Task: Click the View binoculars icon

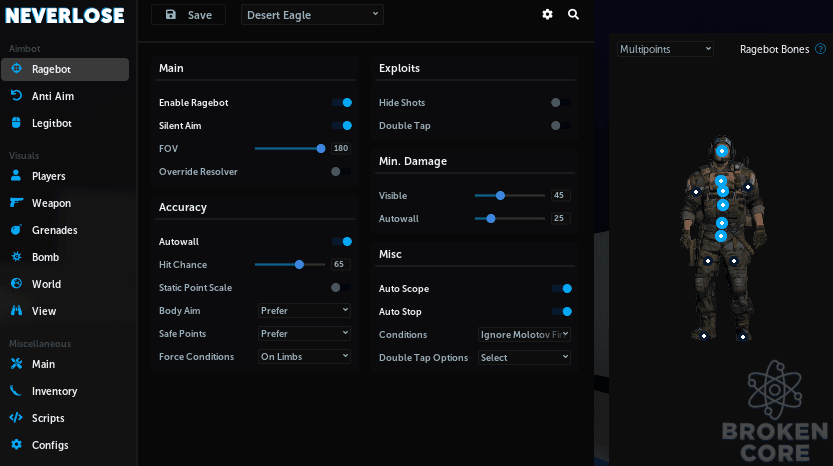Action: pyautogui.click(x=16, y=310)
